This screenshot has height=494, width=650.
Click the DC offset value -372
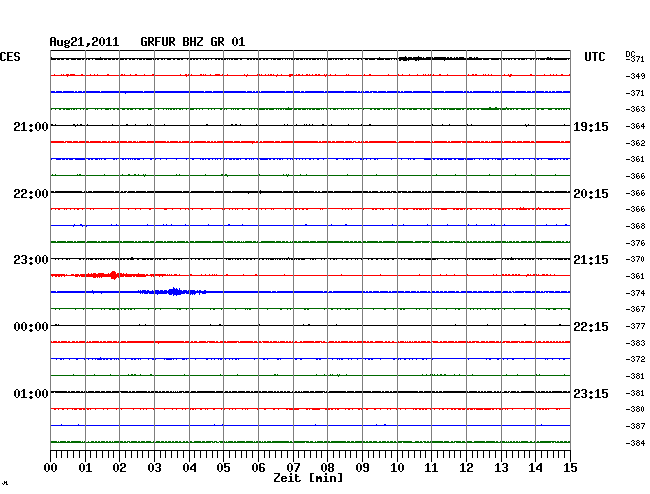click(x=635, y=359)
